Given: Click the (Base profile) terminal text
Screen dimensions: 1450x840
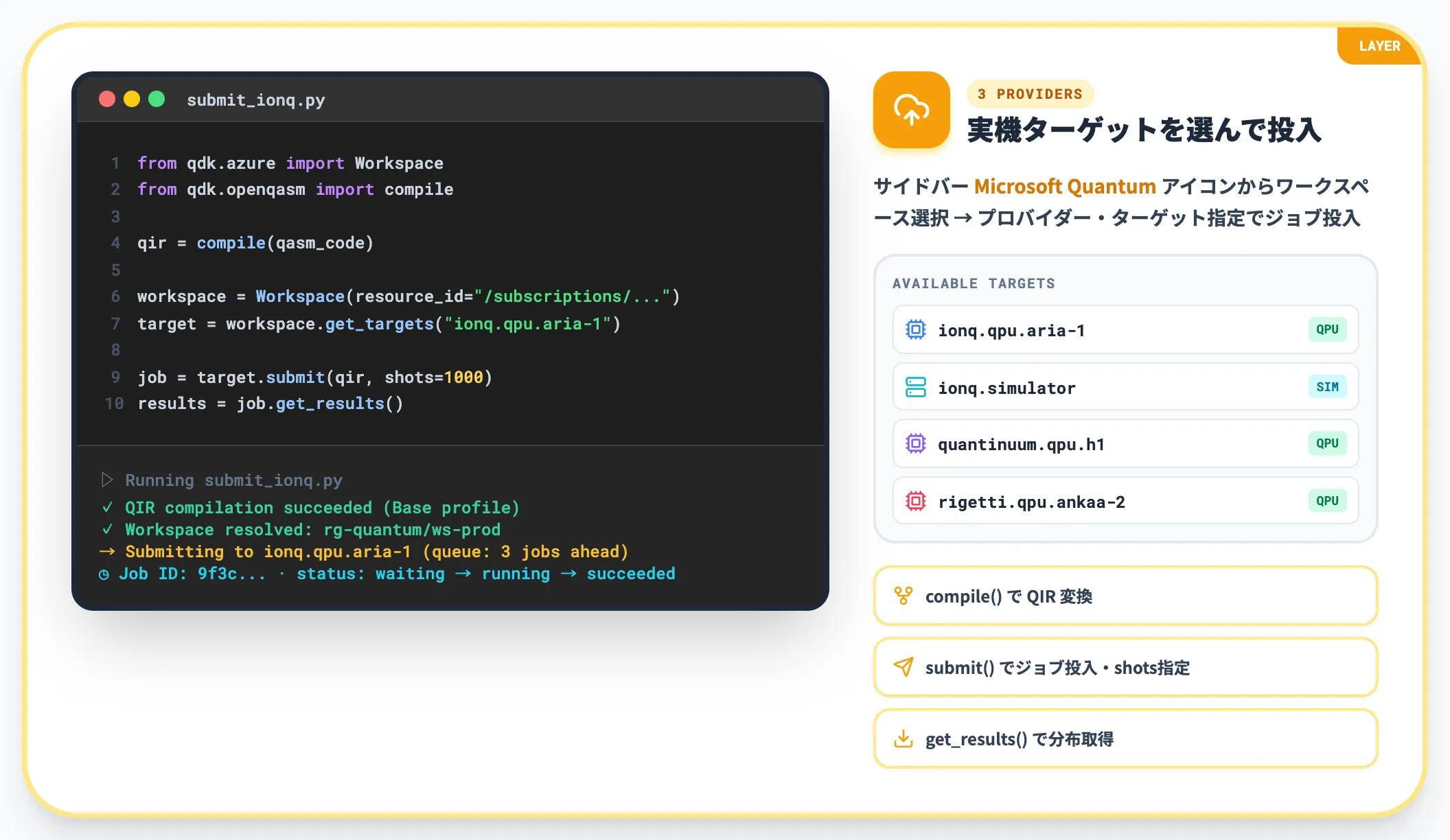Looking at the screenshot, I should 451,508.
